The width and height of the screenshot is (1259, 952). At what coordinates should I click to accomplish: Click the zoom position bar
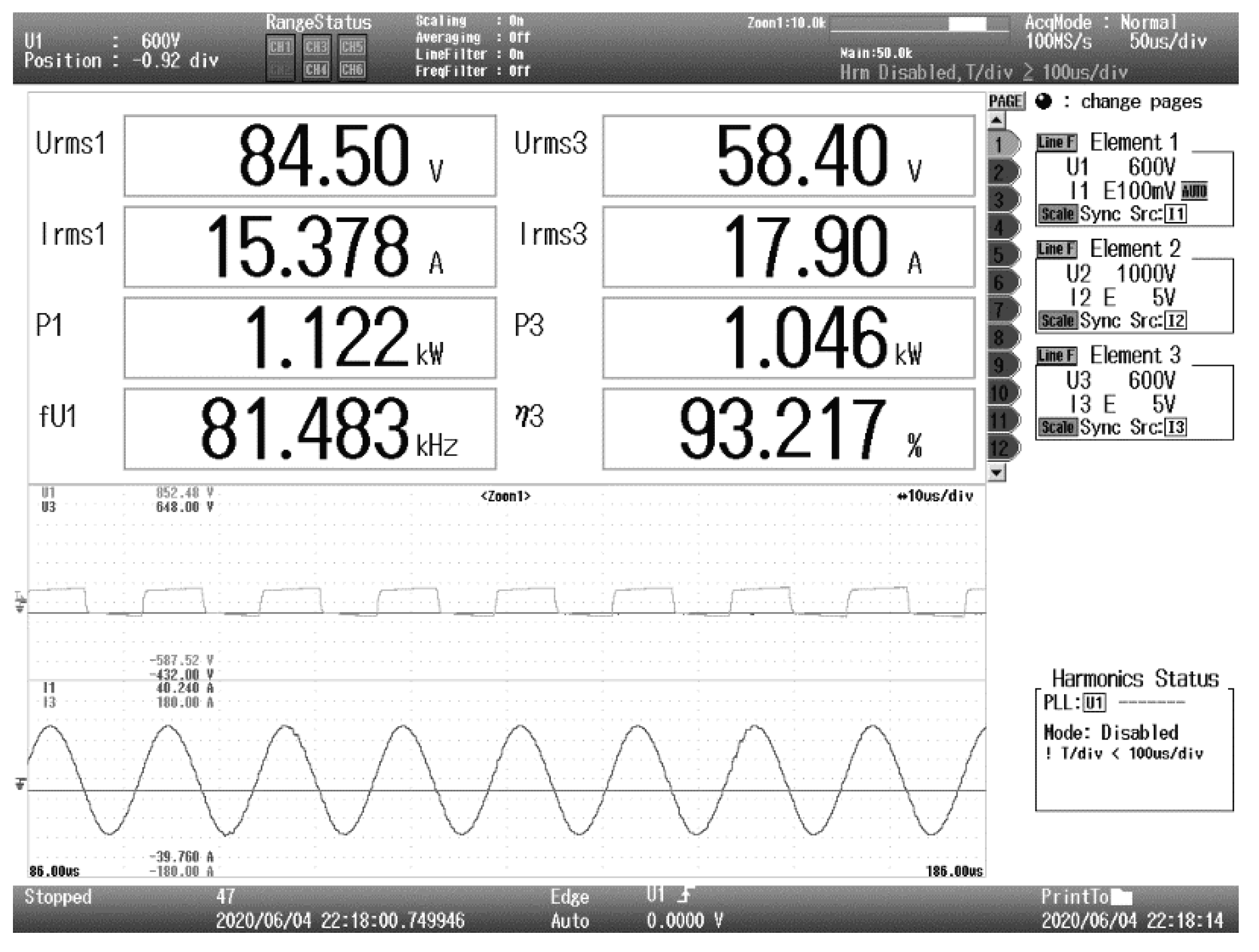click(920, 24)
